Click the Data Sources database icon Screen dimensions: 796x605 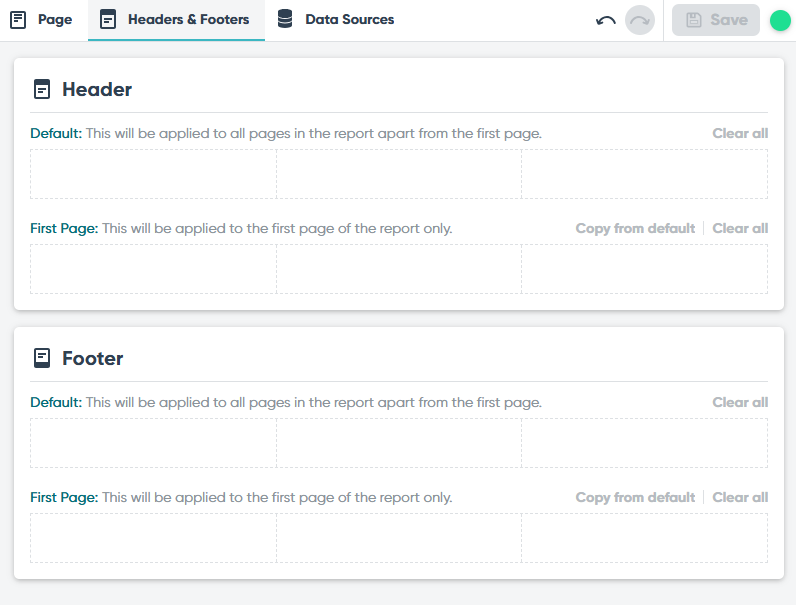(x=285, y=19)
